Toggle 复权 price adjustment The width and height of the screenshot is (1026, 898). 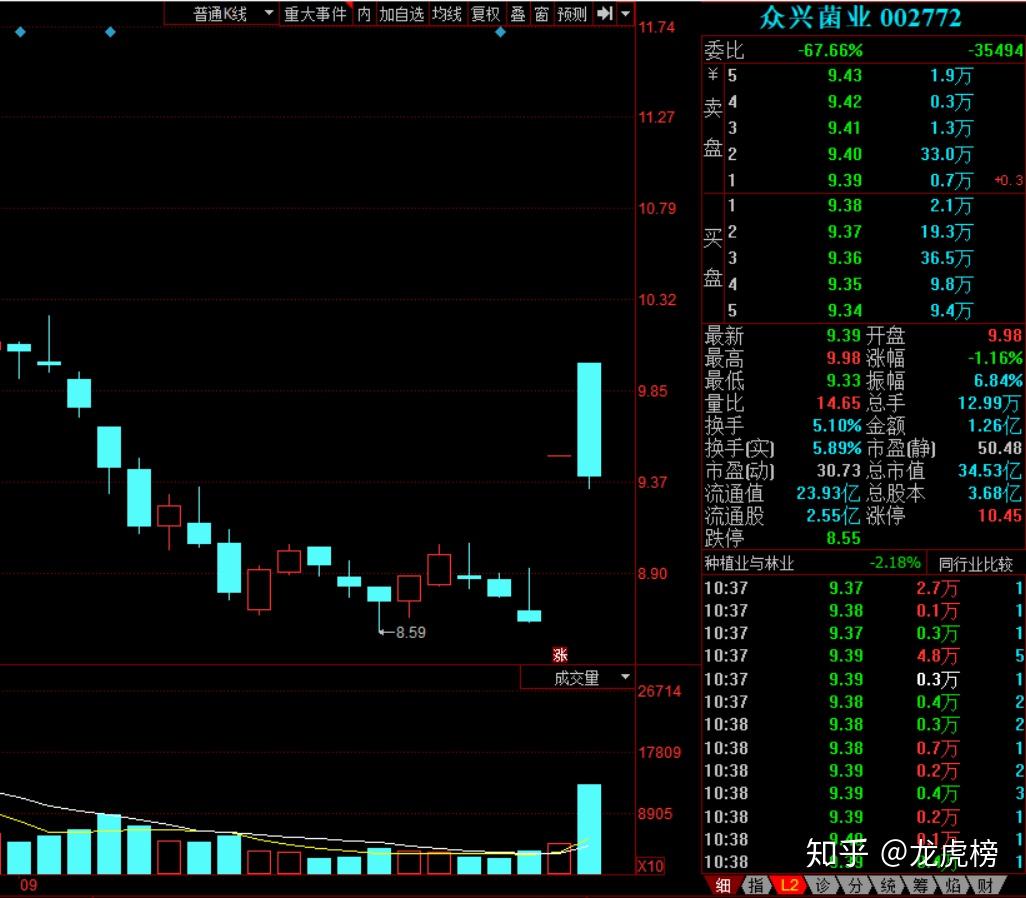pyautogui.click(x=485, y=13)
